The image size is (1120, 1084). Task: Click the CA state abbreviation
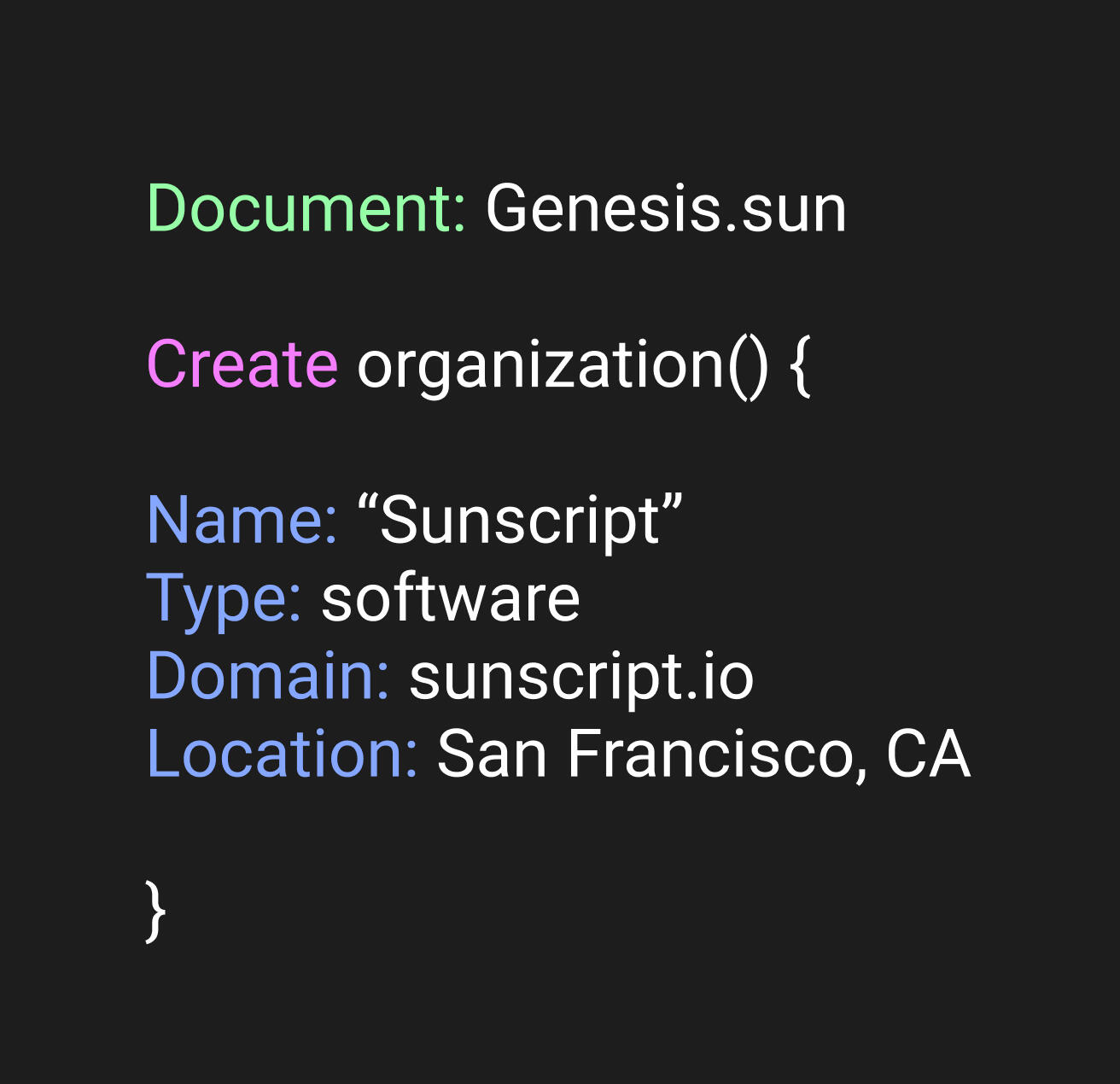pos(929,754)
